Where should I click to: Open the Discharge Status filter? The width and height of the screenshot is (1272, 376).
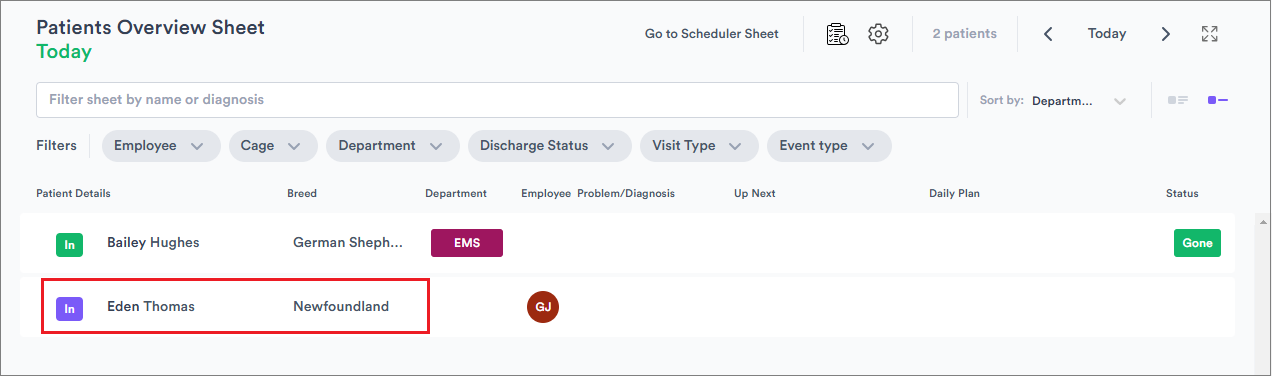(549, 146)
